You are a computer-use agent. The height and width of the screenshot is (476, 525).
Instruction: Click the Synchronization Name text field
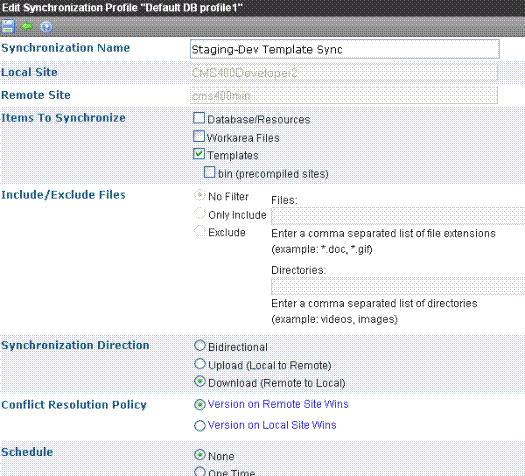[x=345, y=49]
